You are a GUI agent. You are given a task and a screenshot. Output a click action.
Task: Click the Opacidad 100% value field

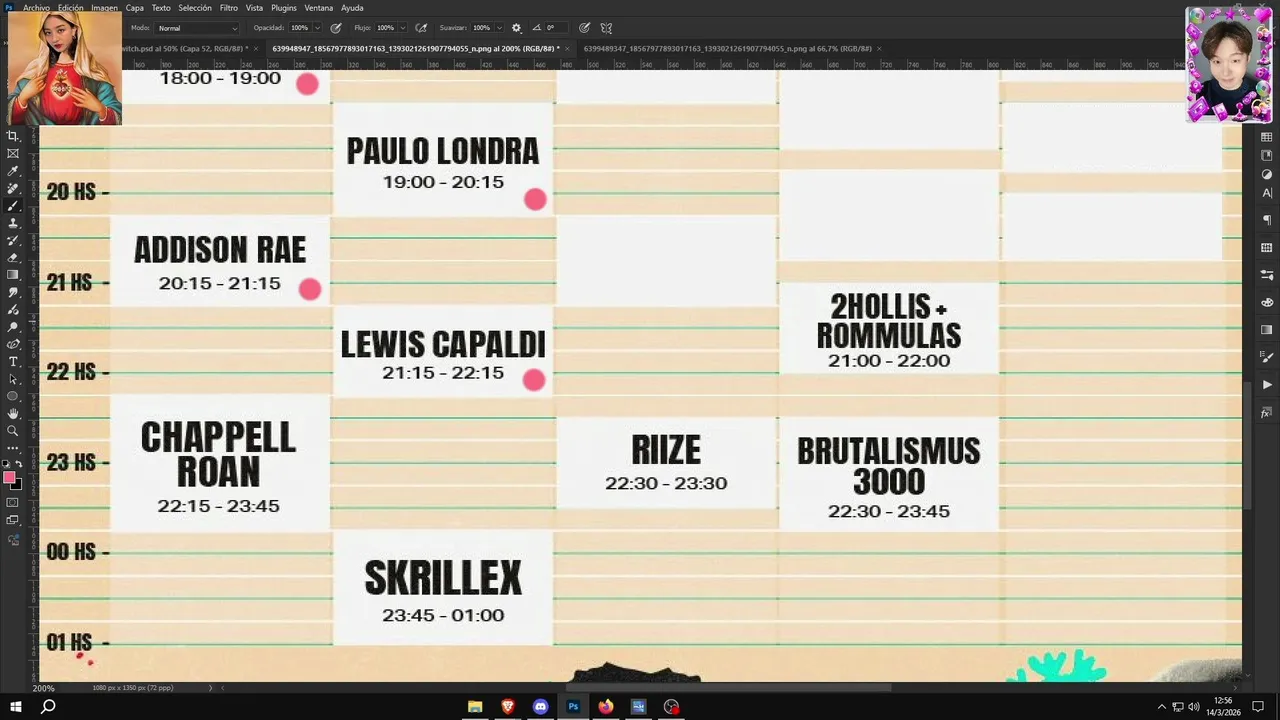(299, 28)
